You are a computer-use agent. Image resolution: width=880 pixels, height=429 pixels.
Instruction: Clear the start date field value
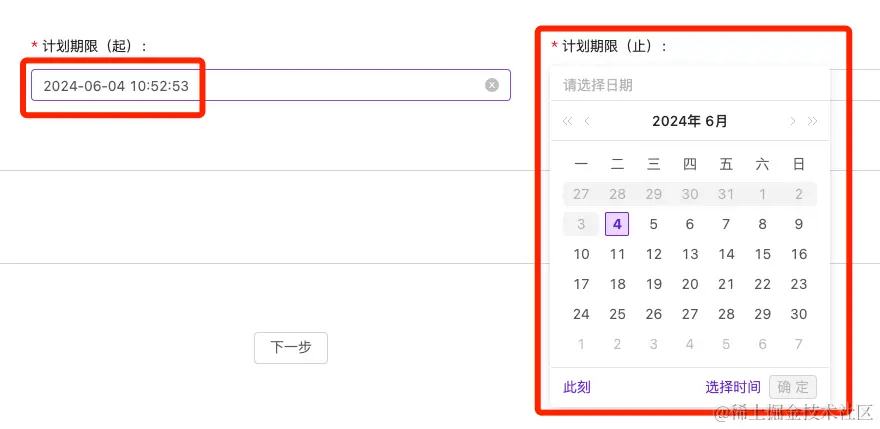pyautogui.click(x=492, y=85)
